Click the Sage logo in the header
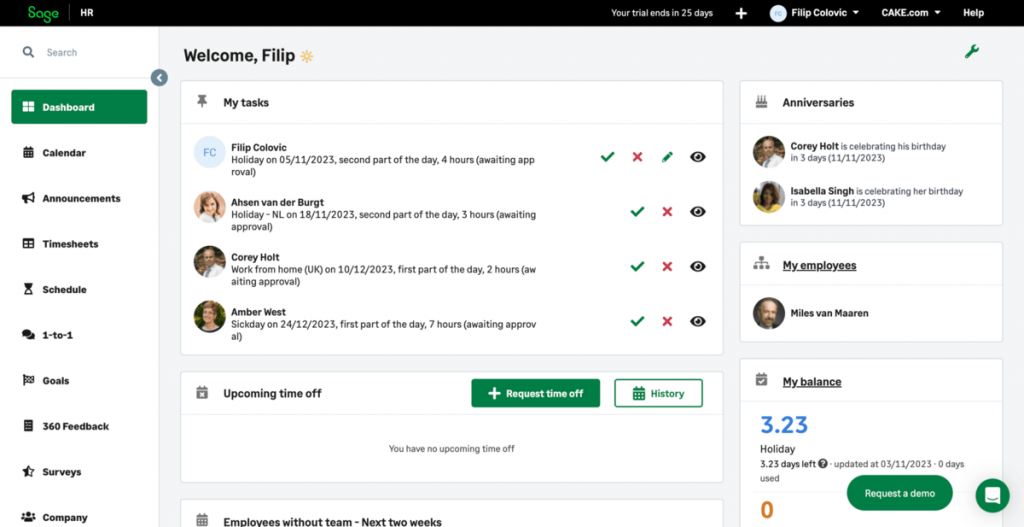Viewport: 1024px width, 527px height. (43, 13)
